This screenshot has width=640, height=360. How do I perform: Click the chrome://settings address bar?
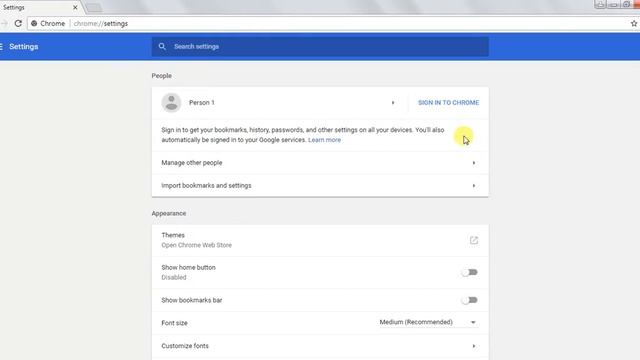327,23
